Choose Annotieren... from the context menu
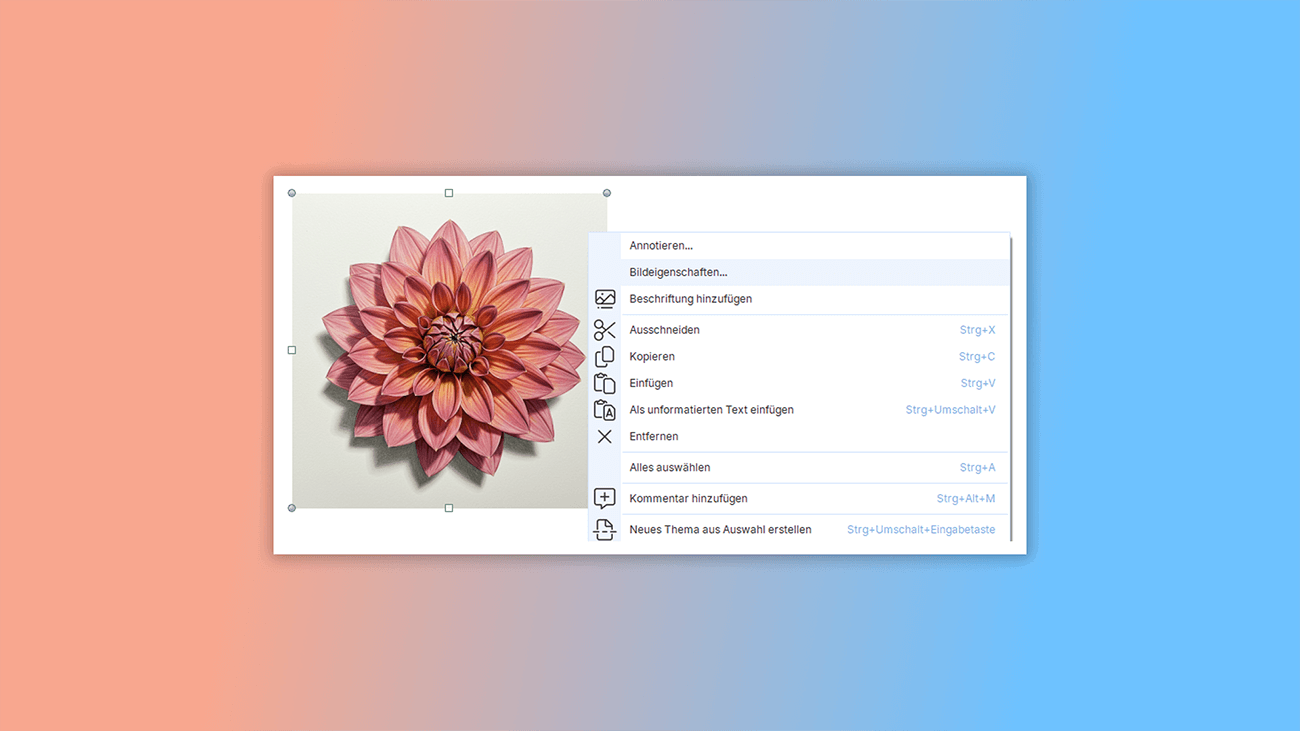 [661, 246]
